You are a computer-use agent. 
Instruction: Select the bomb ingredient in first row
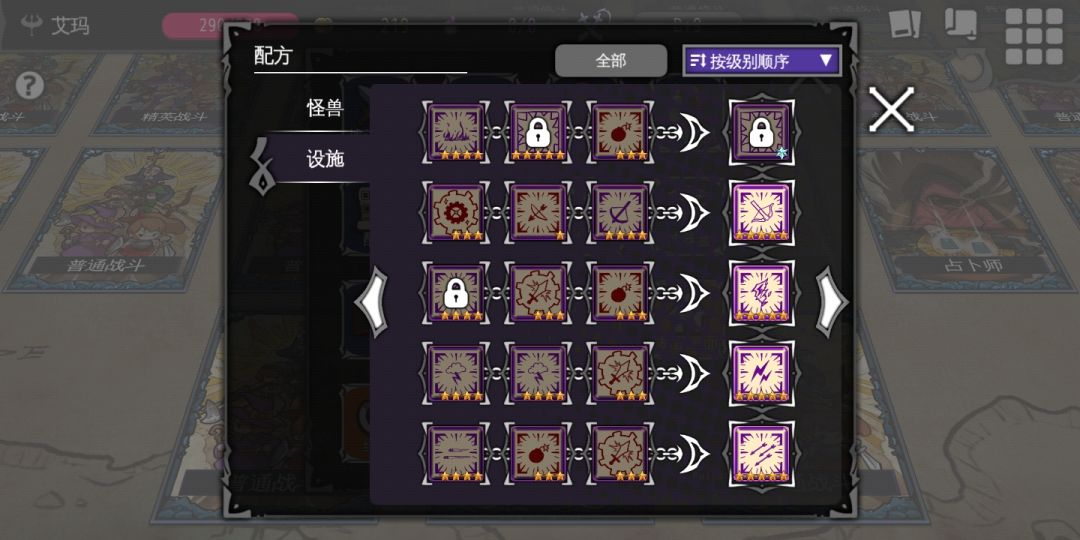620,132
